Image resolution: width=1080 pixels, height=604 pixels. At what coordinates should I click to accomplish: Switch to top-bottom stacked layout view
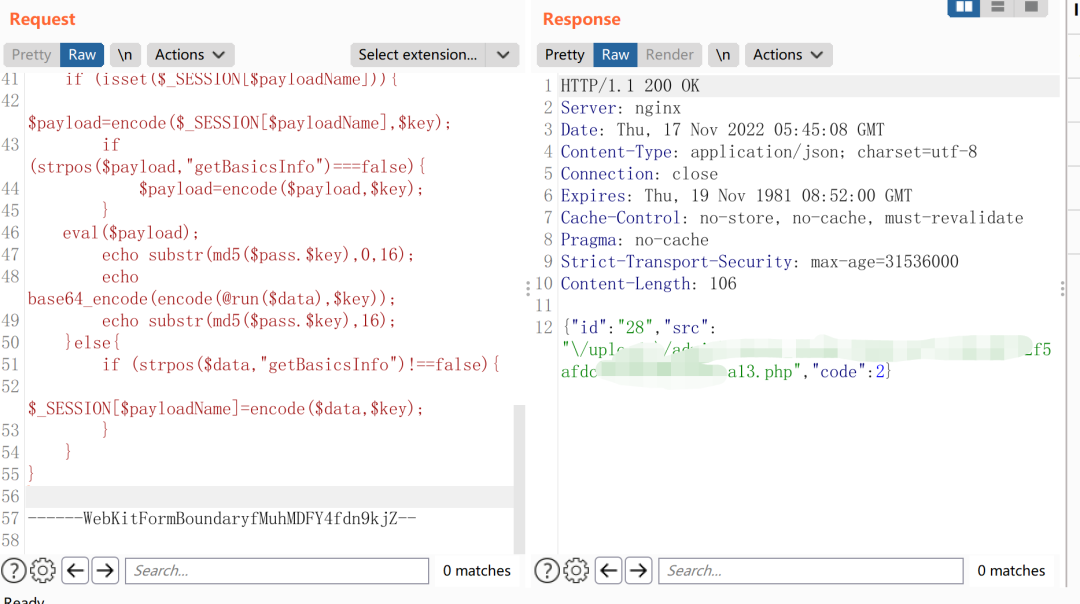[x=997, y=8]
